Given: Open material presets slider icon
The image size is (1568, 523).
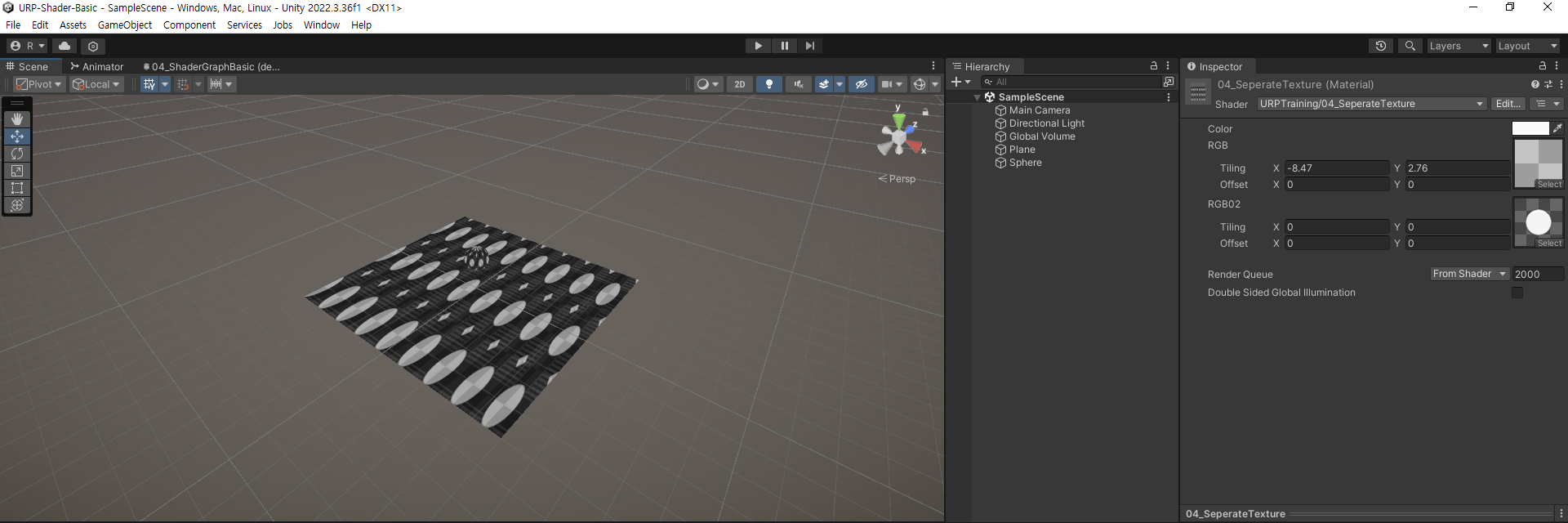Looking at the screenshot, I should 1548,84.
